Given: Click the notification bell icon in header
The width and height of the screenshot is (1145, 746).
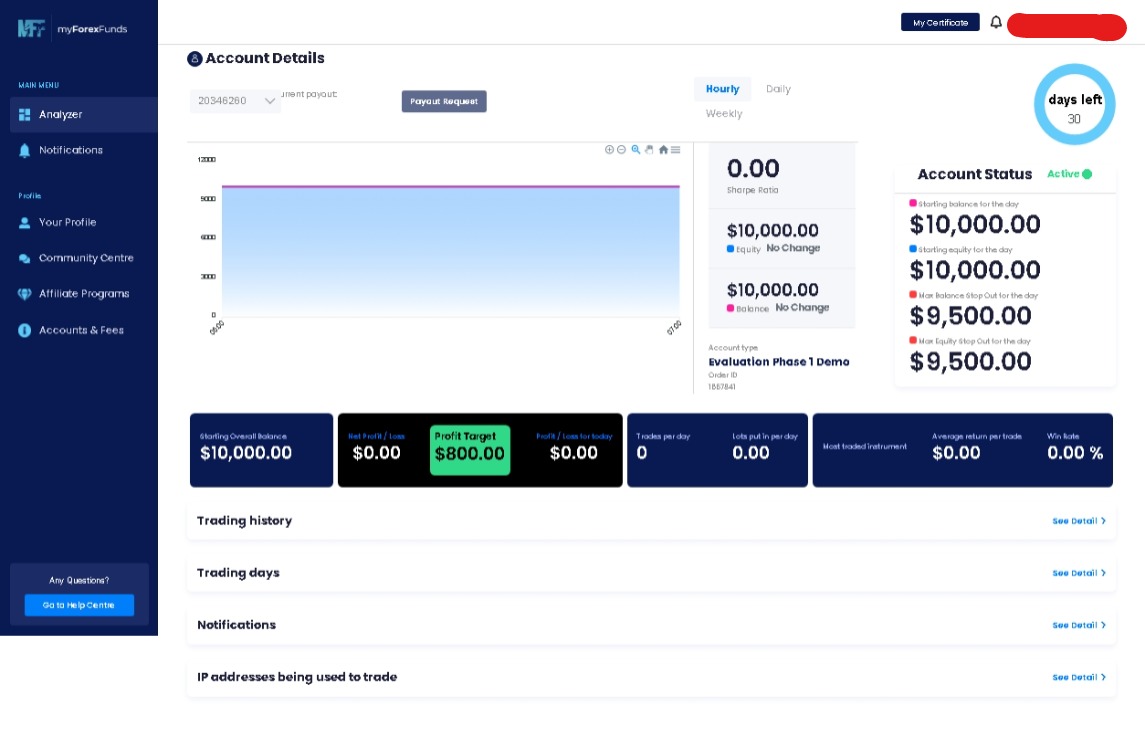Looking at the screenshot, I should 995,23.
